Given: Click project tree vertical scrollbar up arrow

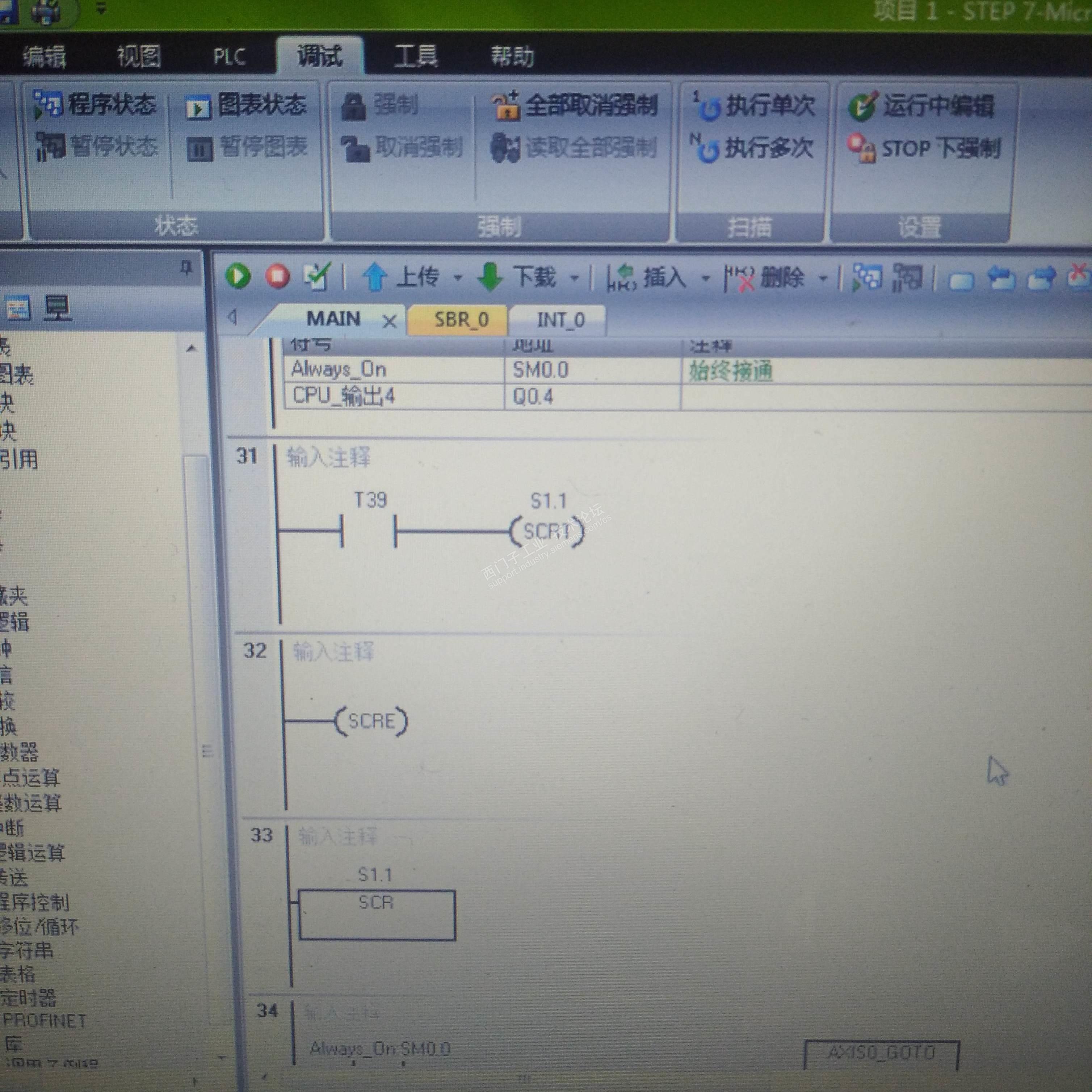Looking at the screenshot, I should point(191,349).
